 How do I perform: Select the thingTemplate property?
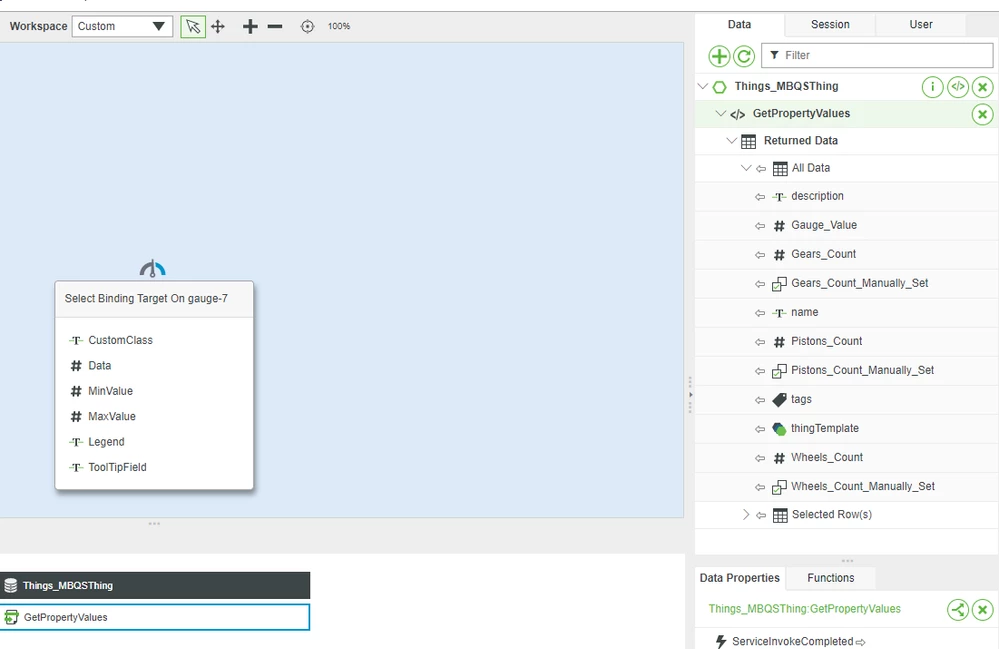847,429
